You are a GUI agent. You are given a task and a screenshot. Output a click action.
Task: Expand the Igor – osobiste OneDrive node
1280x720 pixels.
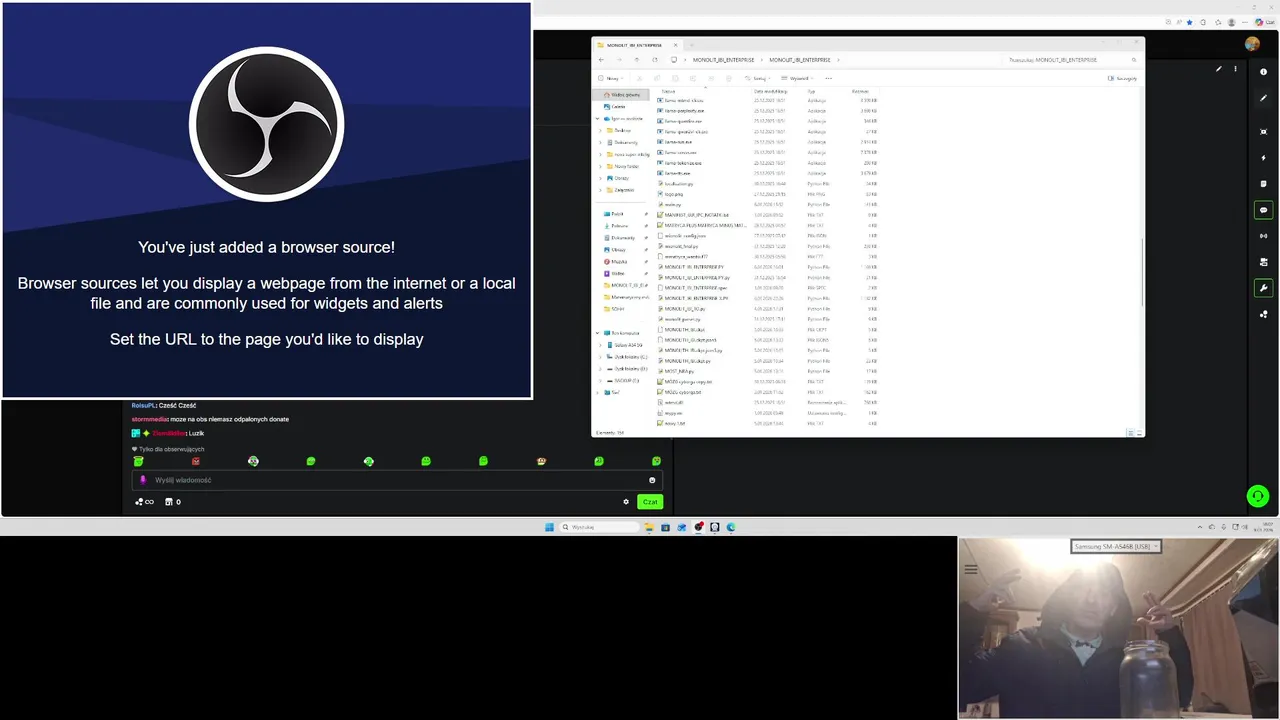[x=599, y=118]
